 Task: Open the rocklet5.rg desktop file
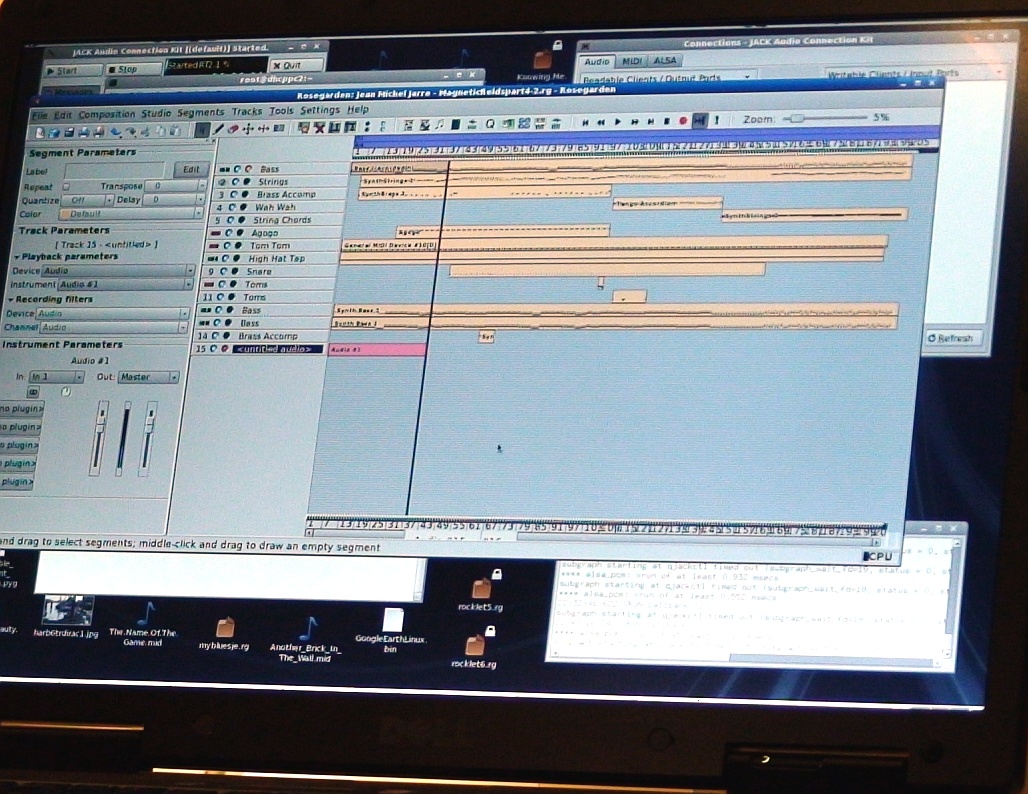click(481, 593)
